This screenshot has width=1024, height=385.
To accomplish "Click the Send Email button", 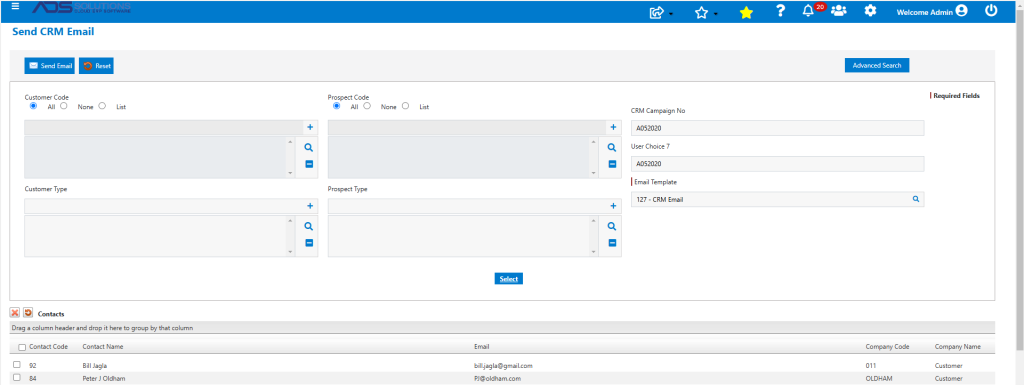I will pos(50,66).
